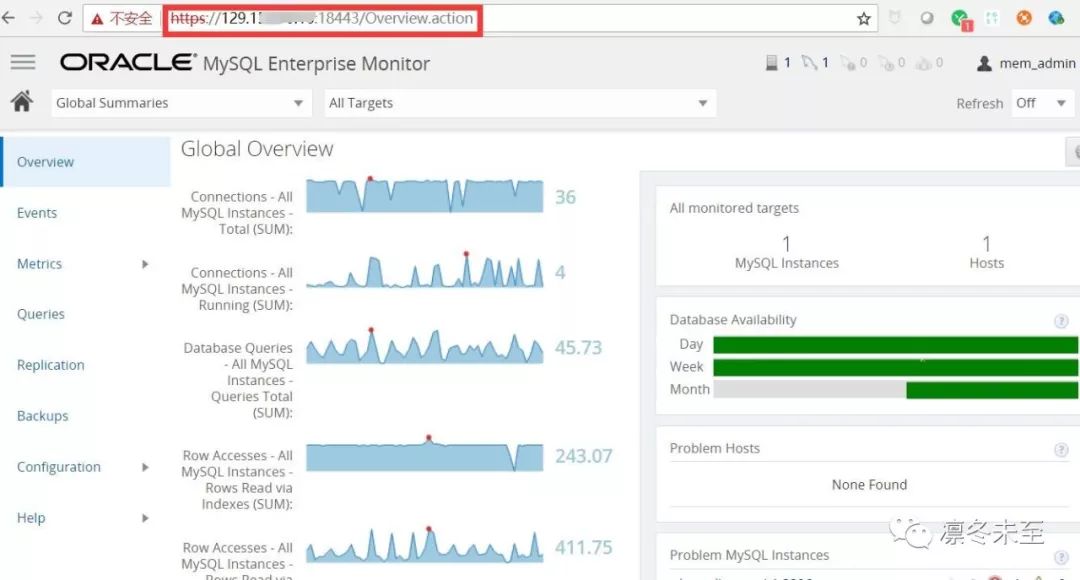Image resolution: width=1080 pixels, height=580 pixels.
Task: Bookmark this page with the star icon
Action: (864, 19)
